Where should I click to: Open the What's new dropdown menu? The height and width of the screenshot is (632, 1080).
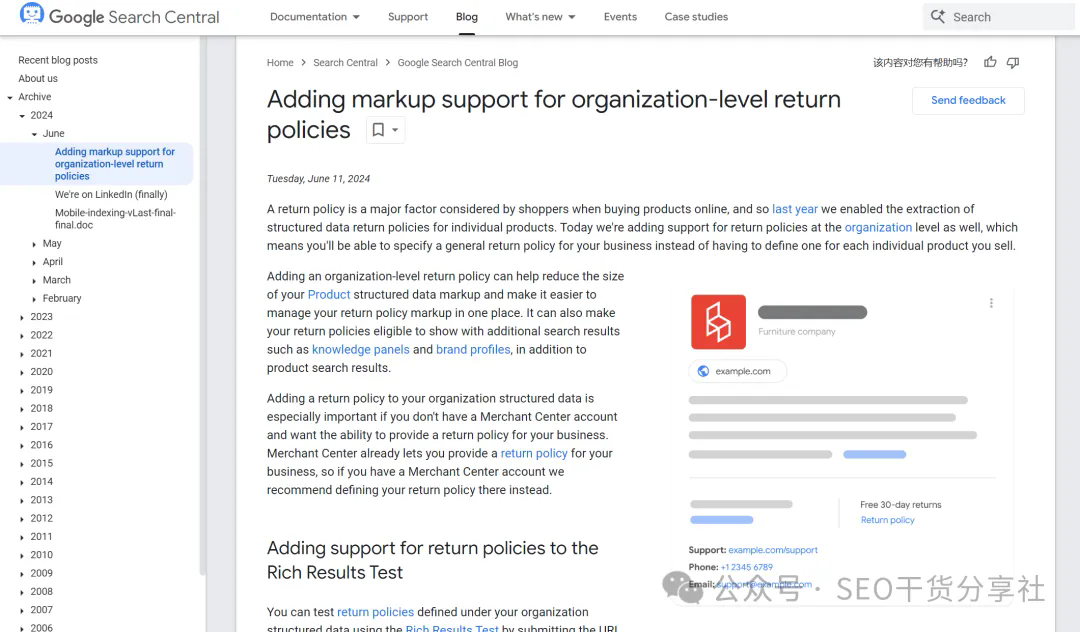click(540, 17)
